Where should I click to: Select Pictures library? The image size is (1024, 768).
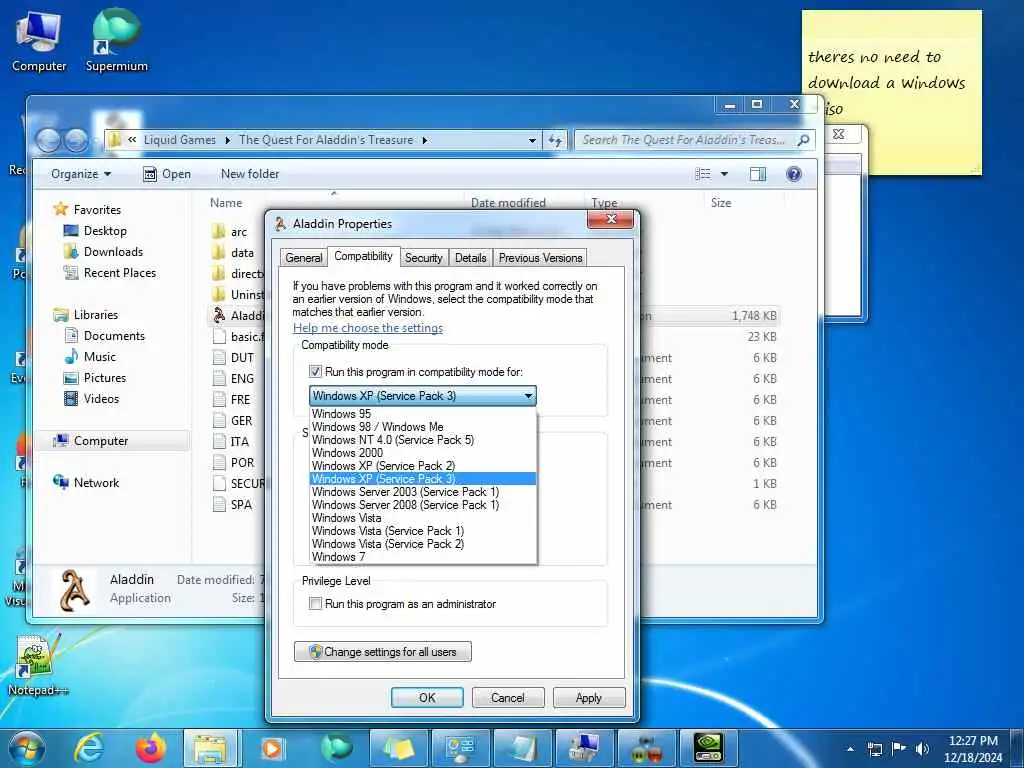pyautogui.click(x=95, y=377)
